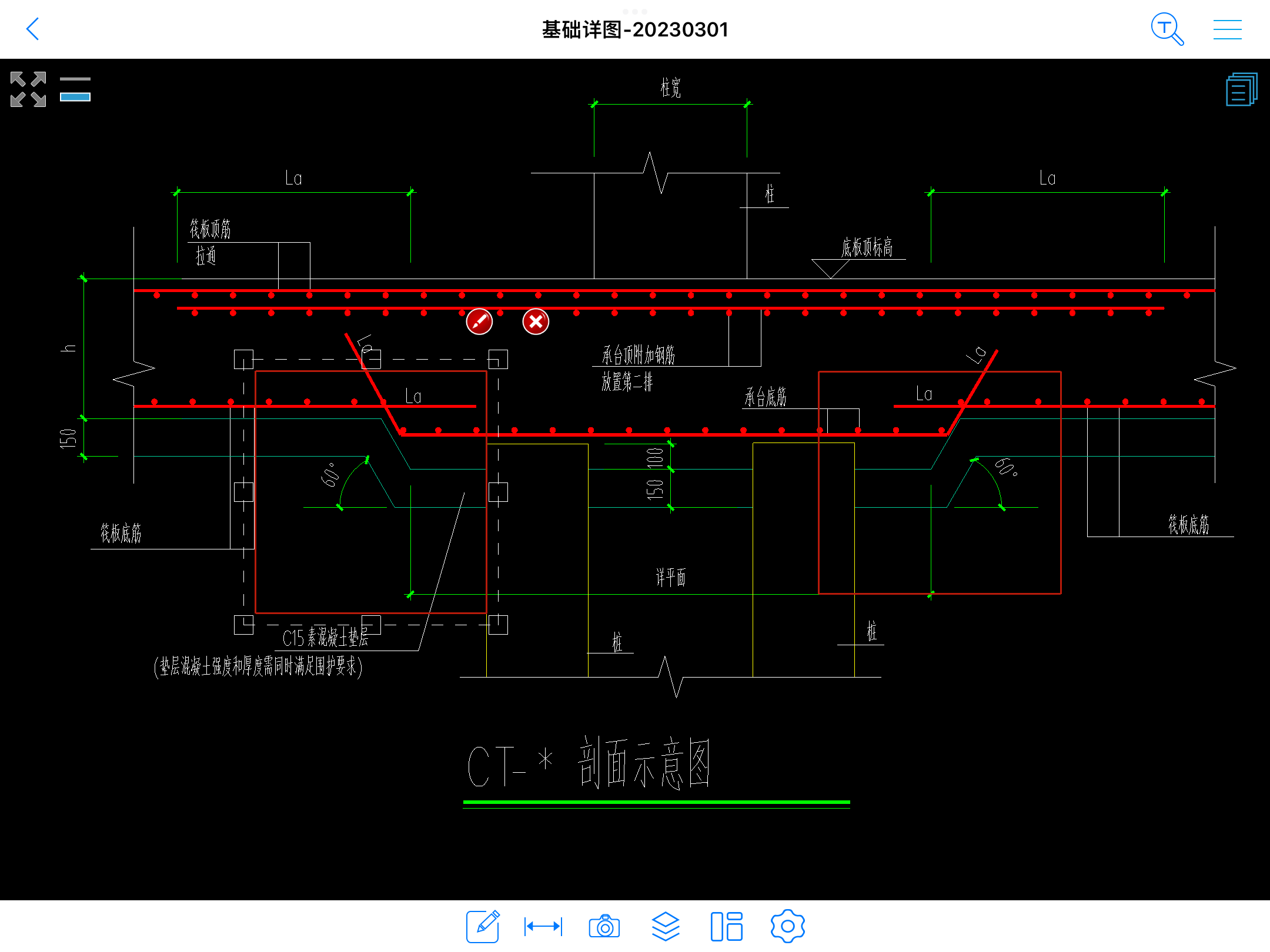This screenshot has width=1270, height=952.
Task: Open the layers panel
Action: pyautogui.click(x=666, y=926)
